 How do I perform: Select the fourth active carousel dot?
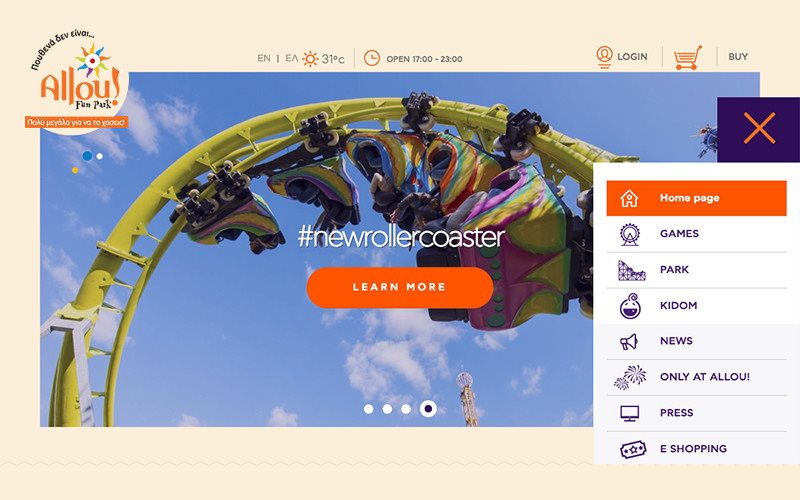point(428,409)
